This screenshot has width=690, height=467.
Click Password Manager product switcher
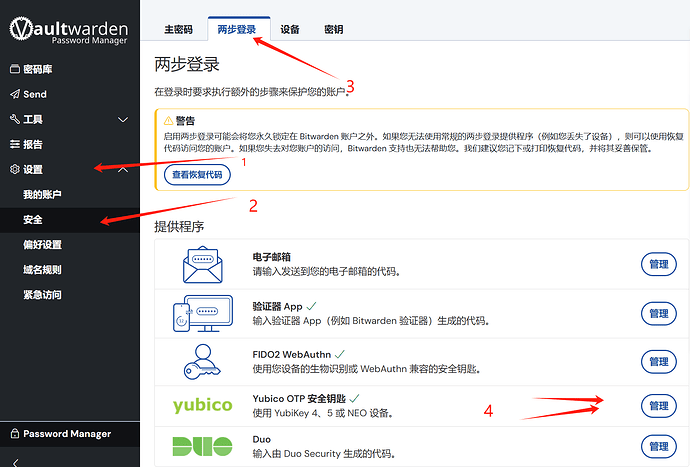coord(70,434)
